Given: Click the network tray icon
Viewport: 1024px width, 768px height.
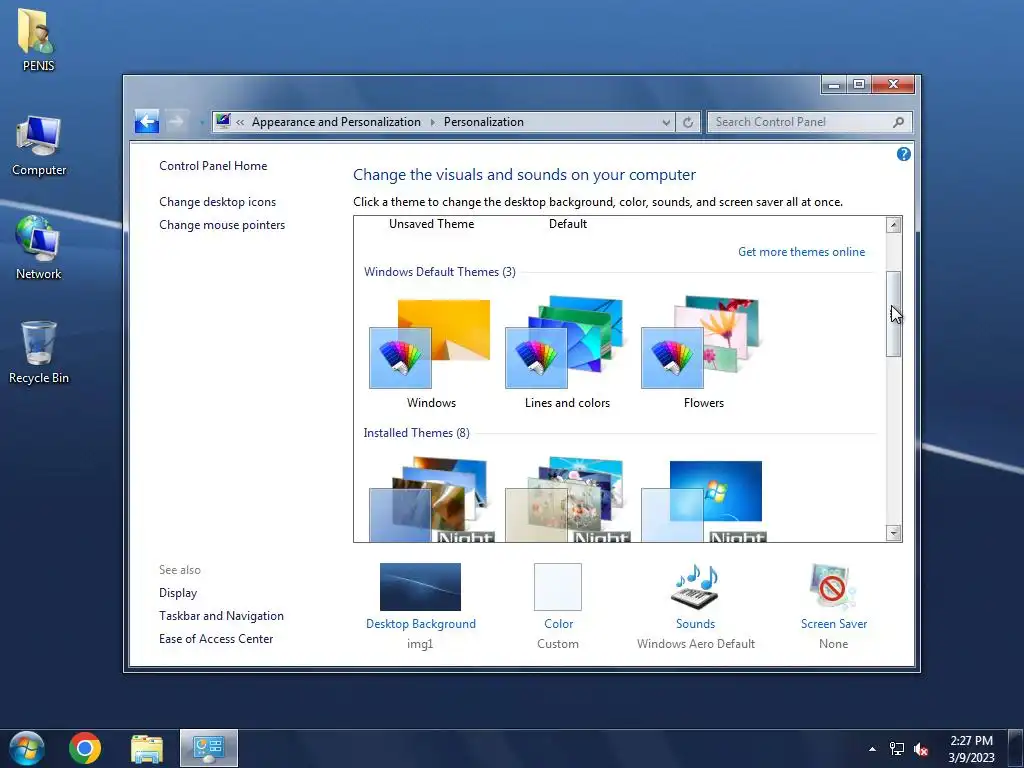Looking at the screenshot, I should pos(897,749).
